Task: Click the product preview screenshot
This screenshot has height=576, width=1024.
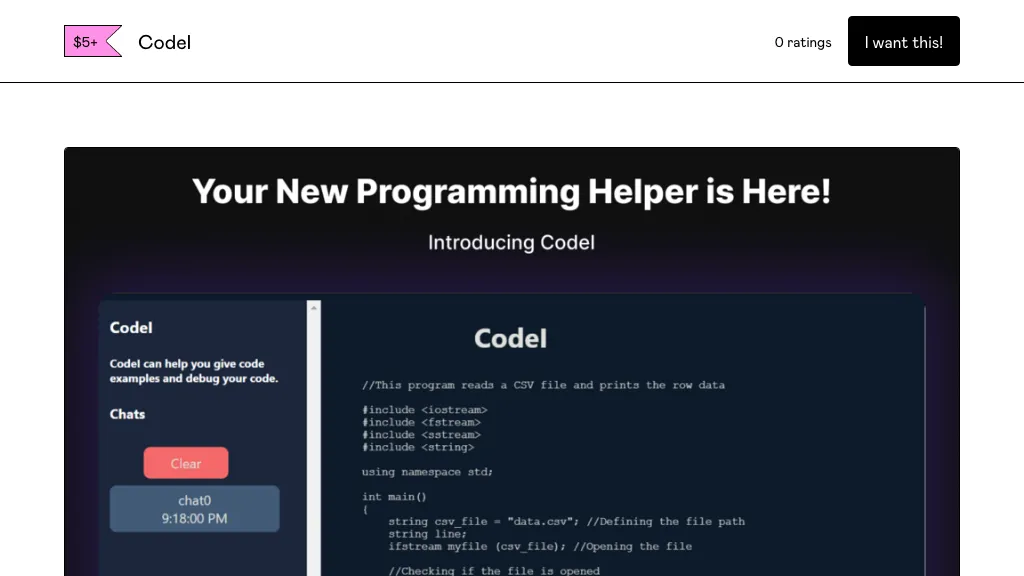Action: tap(512, 360)
